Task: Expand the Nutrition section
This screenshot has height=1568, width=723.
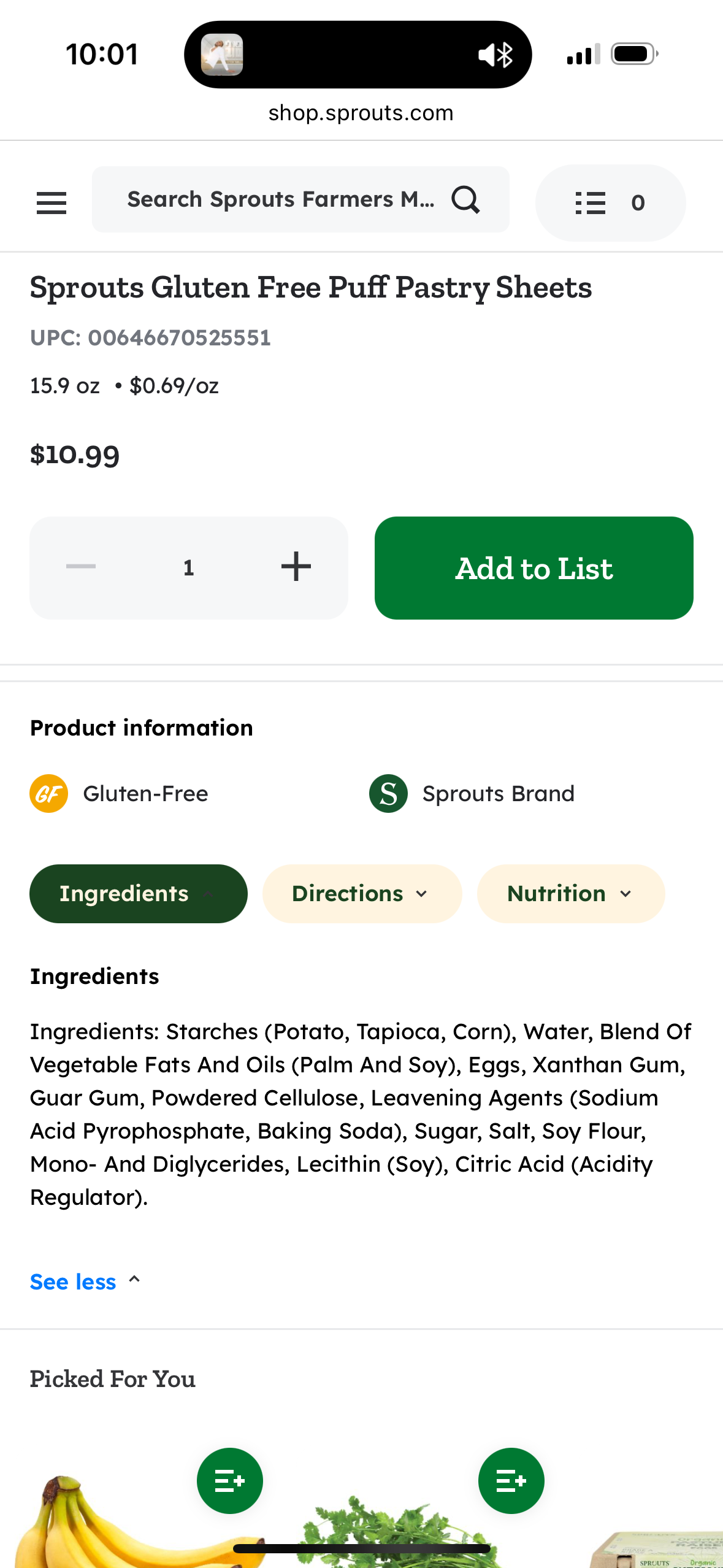Action: pos(570,894)
